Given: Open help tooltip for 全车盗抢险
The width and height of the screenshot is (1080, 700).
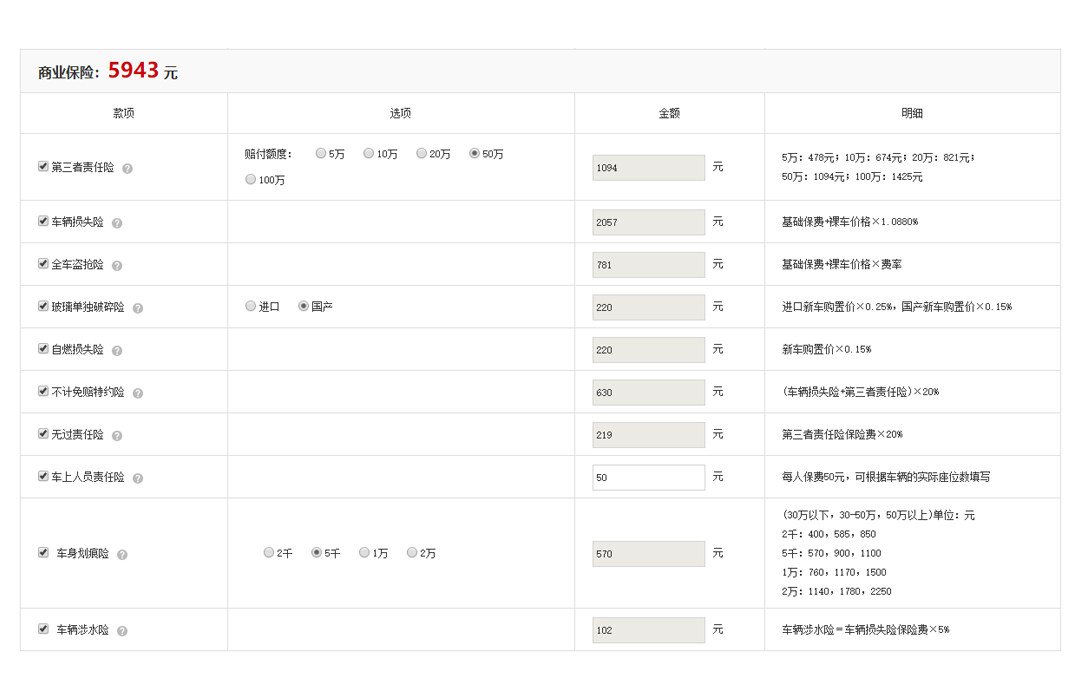Looking at the screenshot, I should click(117, 266).
